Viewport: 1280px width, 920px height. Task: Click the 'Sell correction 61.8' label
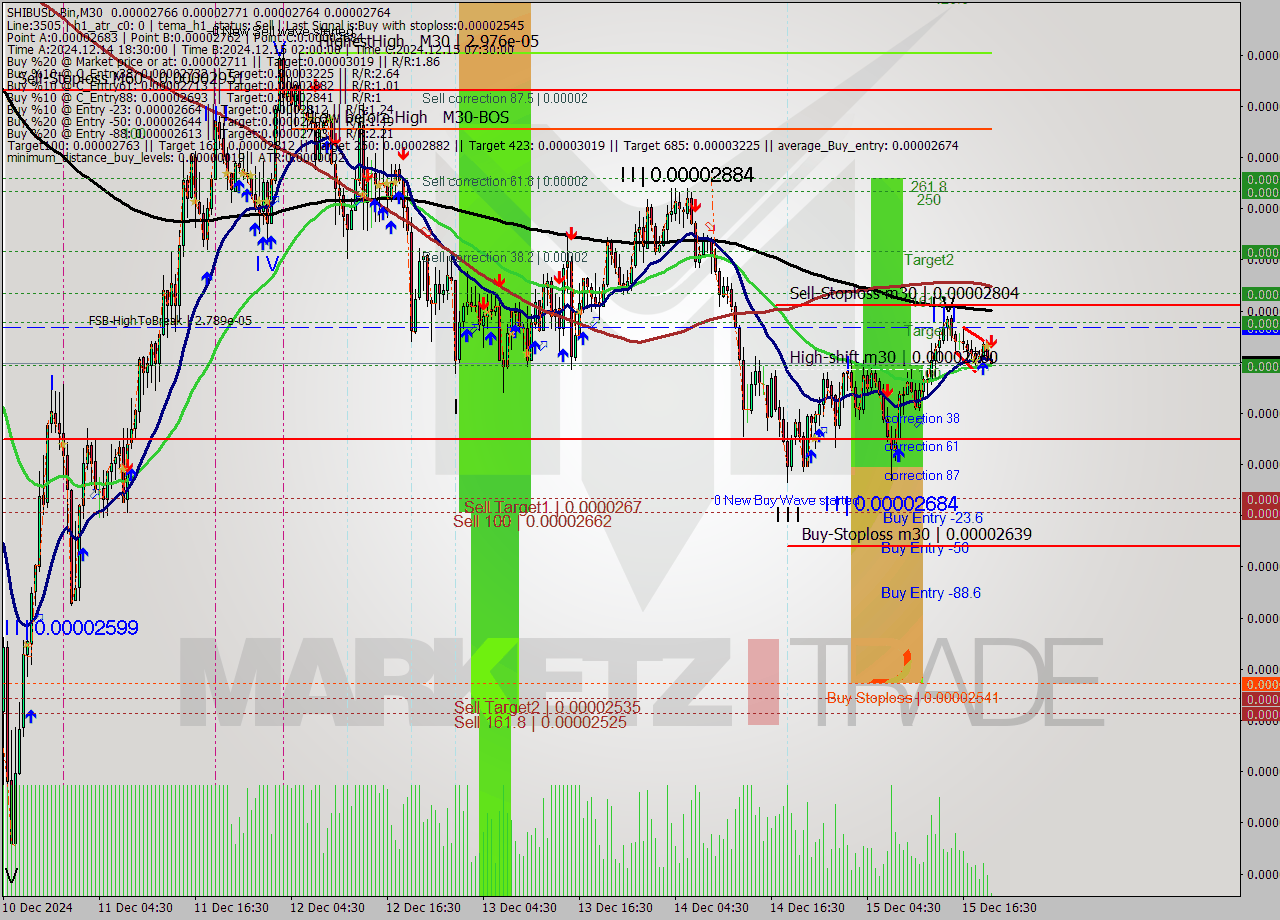click(505, 181)
